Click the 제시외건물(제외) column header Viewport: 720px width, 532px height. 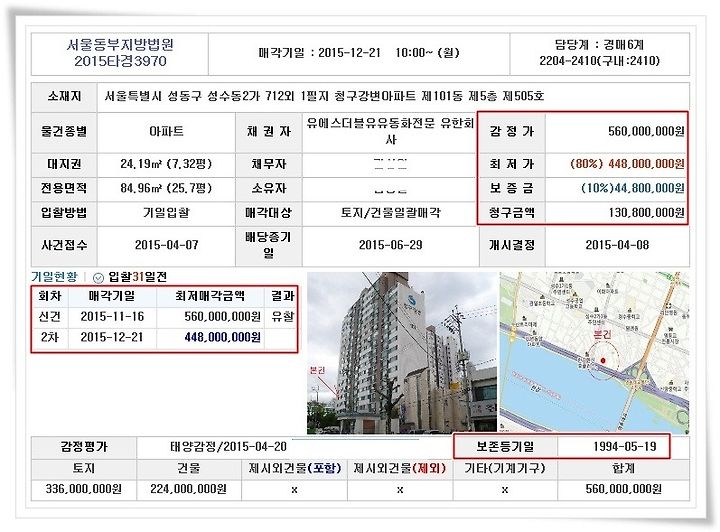coord(400,468)
